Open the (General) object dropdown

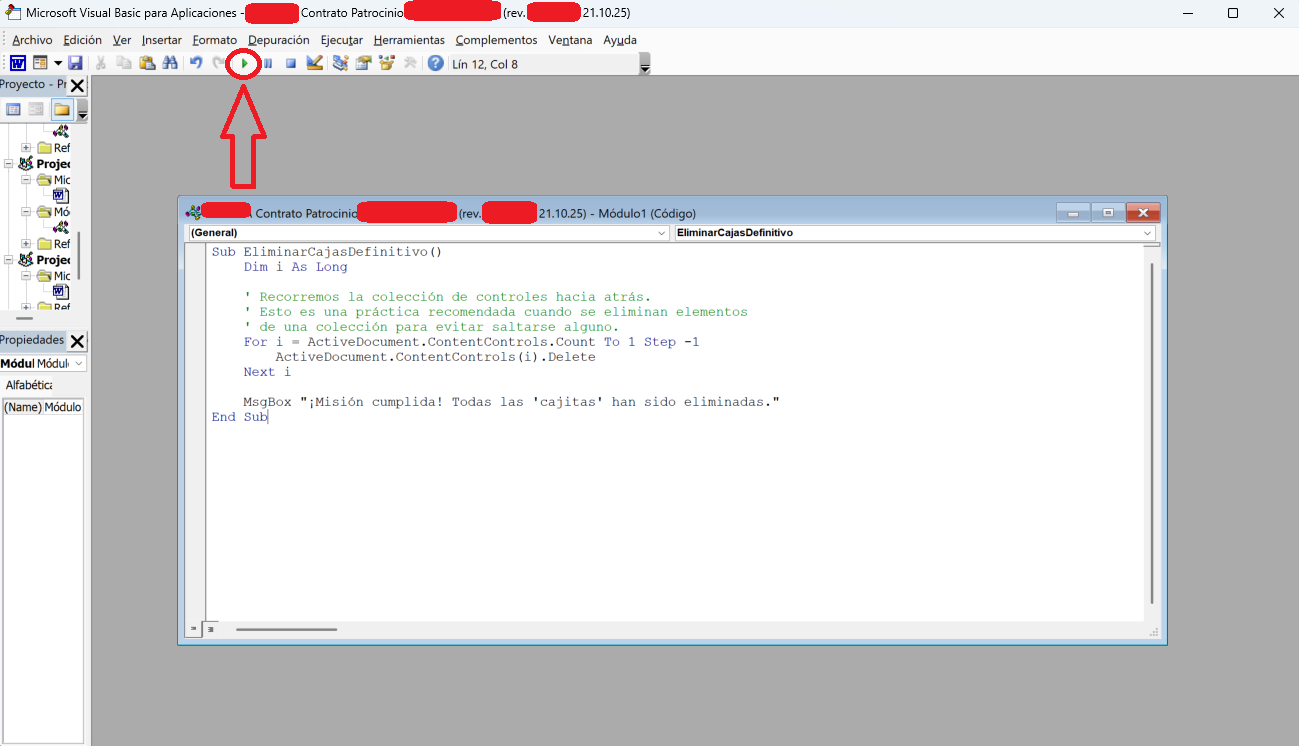pyautogui.click(x=661, y=232)
